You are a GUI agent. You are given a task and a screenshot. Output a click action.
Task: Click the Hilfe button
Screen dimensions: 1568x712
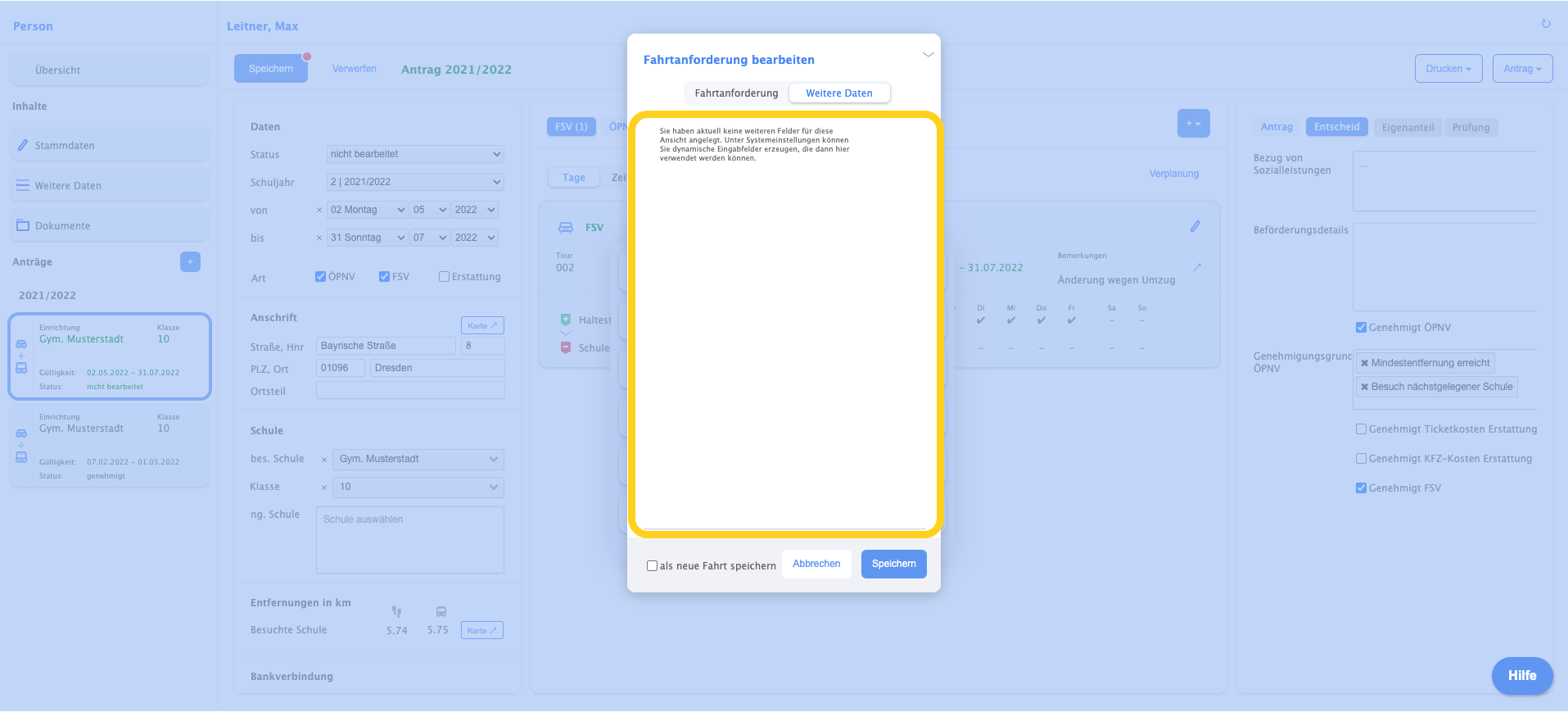click(1521, 676)
